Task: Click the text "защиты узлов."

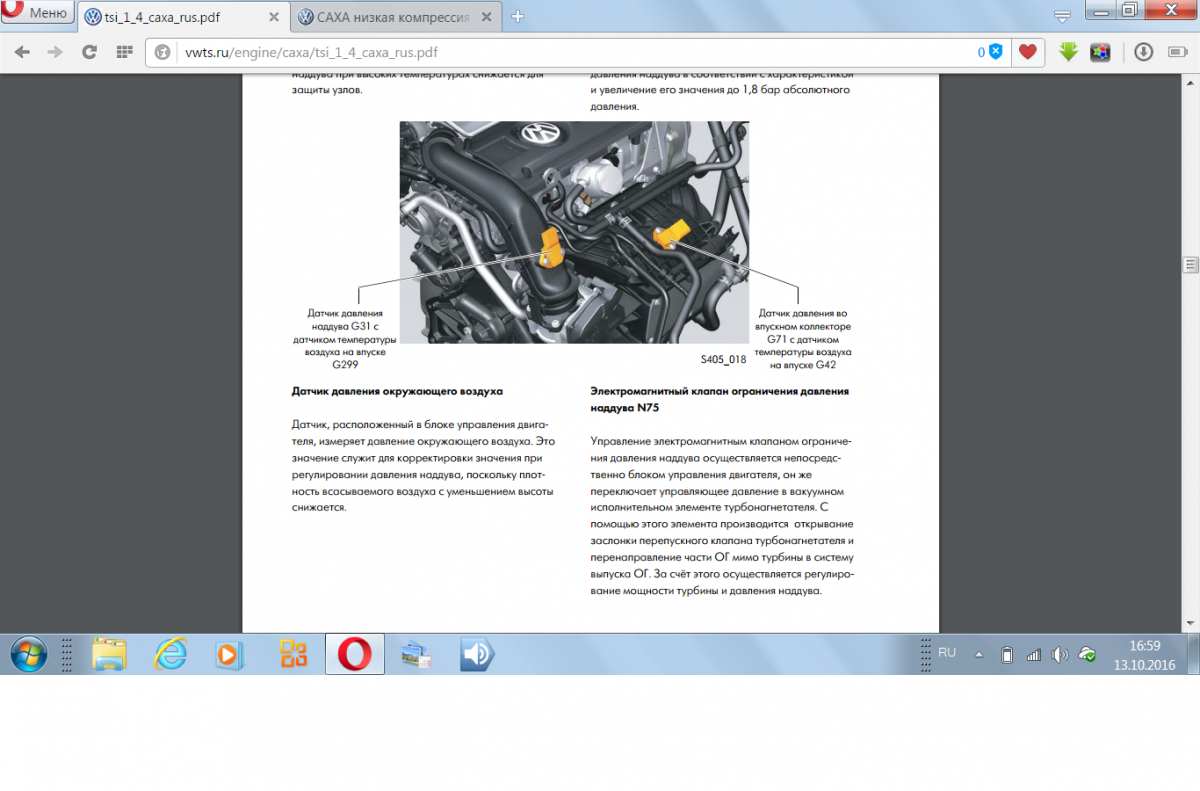Action: click(327, 90)
